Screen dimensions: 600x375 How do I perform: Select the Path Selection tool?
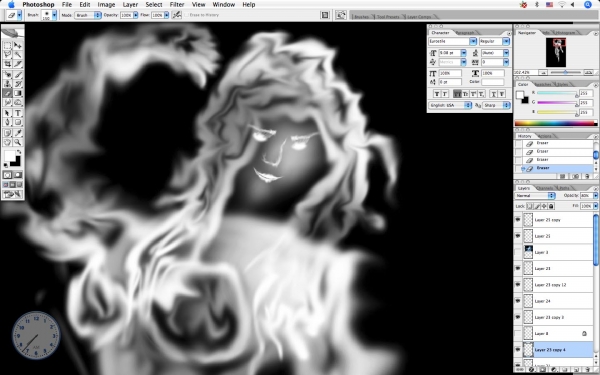(x=7, y=113)
